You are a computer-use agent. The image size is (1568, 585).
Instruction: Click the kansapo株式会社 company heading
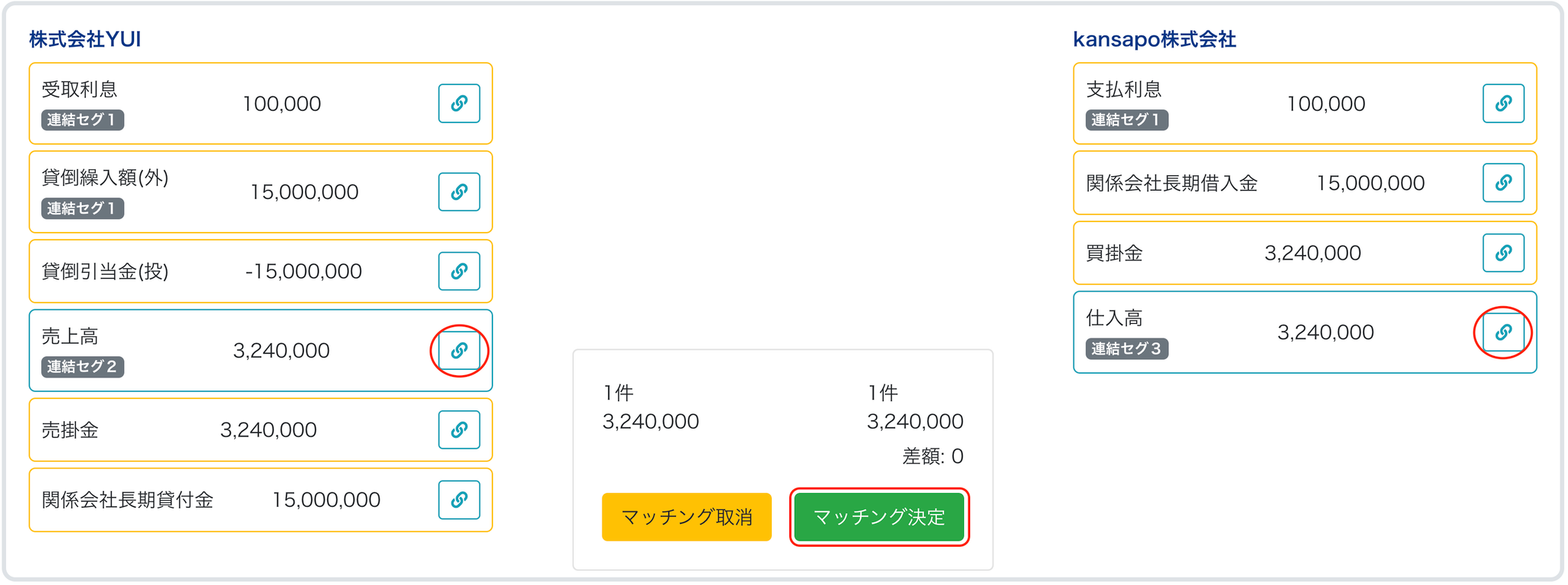tap(1155, 40)
